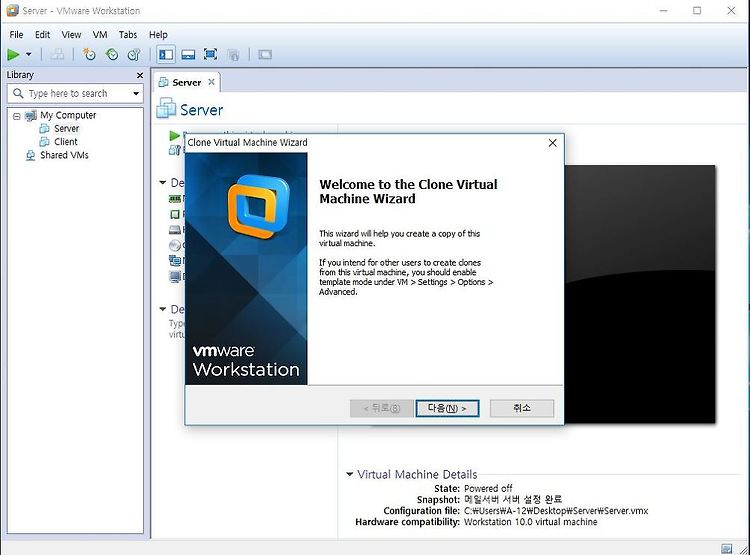Enter full screen mode via toolbar icon
This screenshot has height=555, width=750.
pos(210,55)
